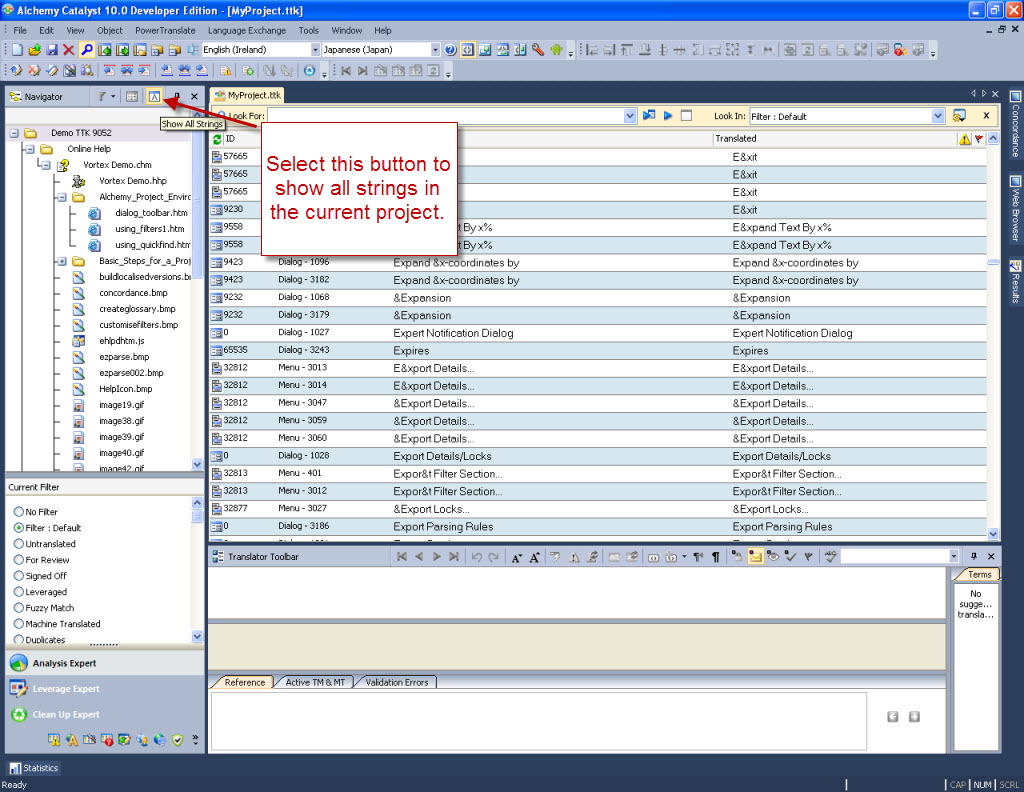Click the Open Project folder icon

click(35, 50)
